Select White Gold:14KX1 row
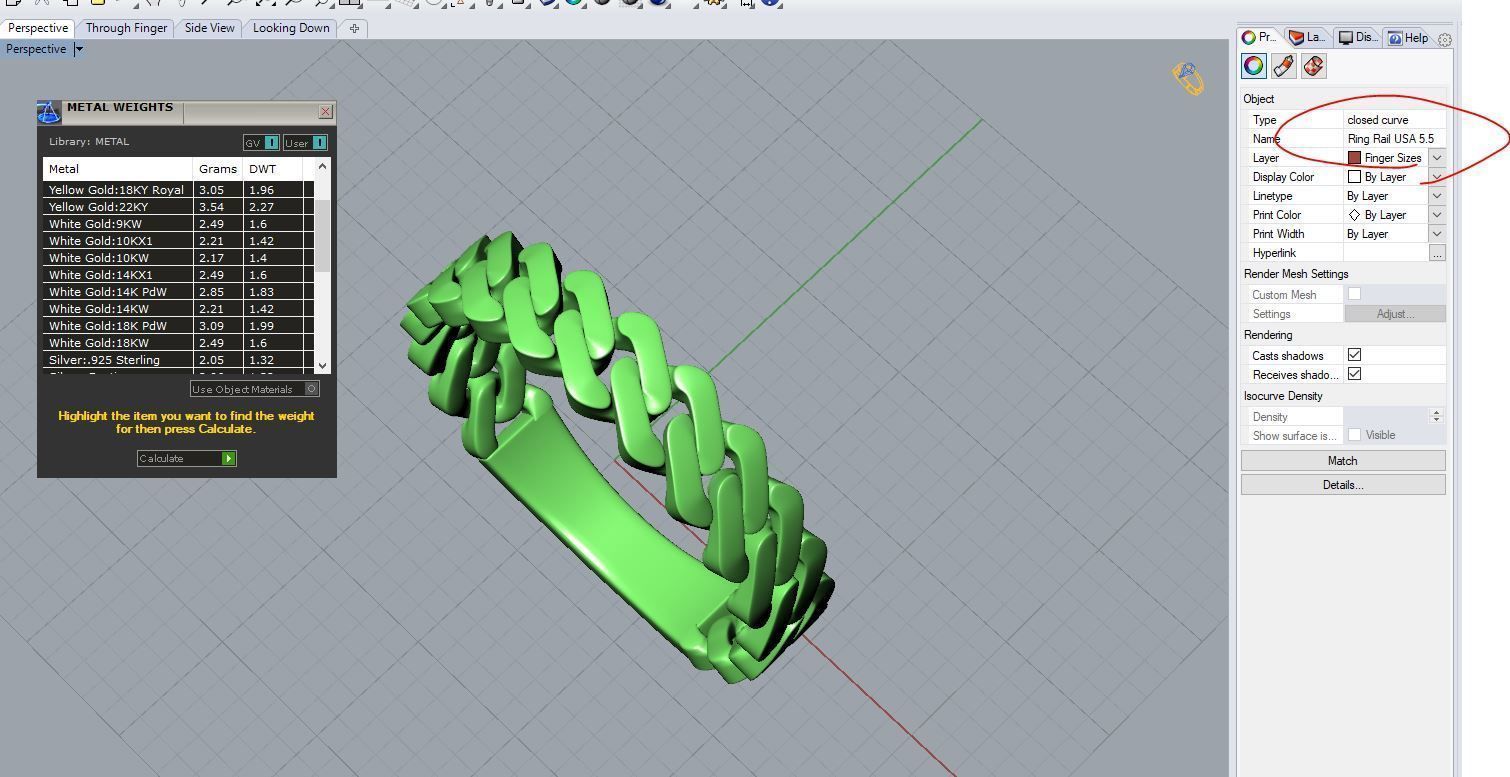 tap(178, 275)
